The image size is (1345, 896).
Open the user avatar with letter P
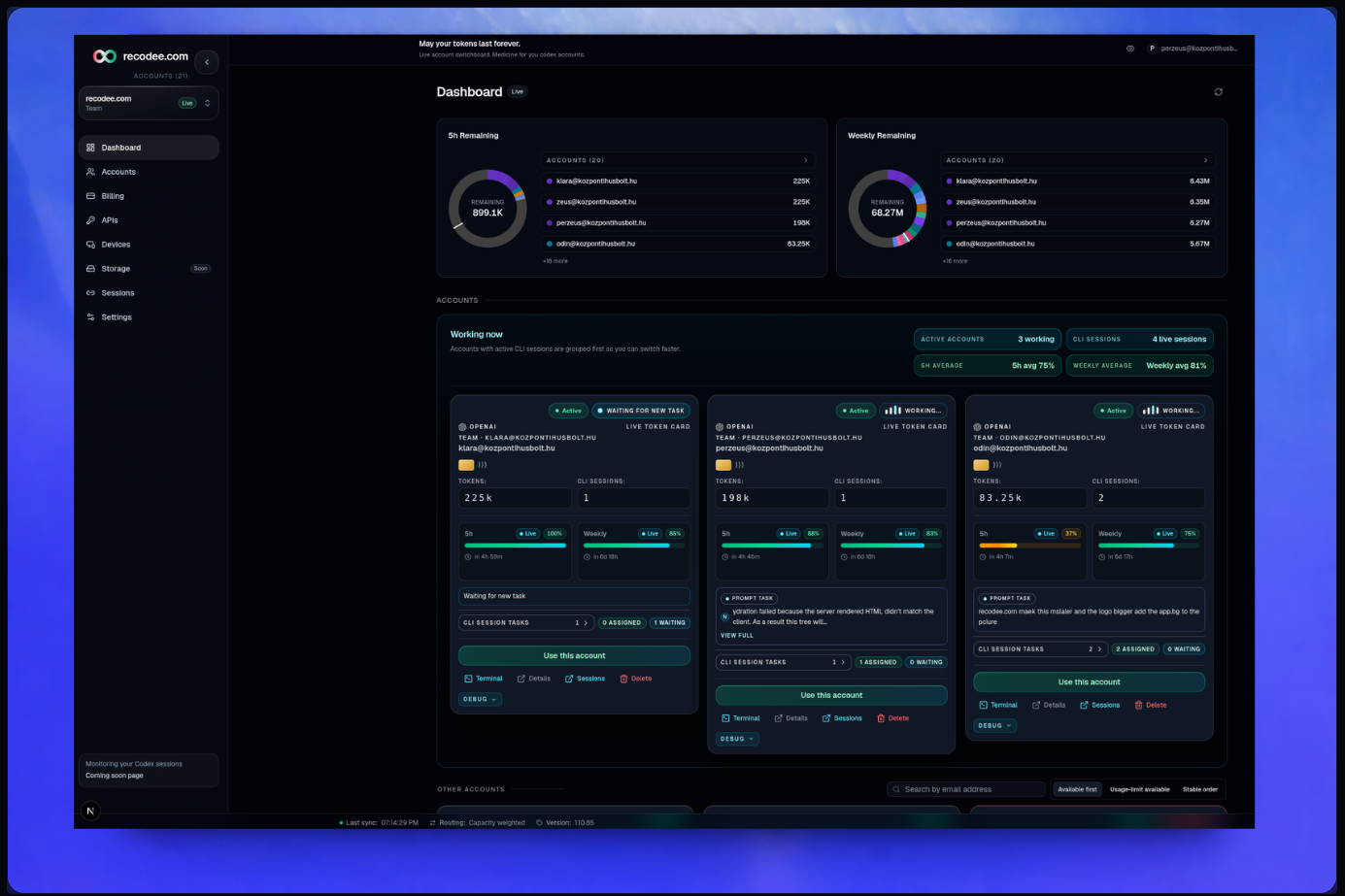(1152, 49)
